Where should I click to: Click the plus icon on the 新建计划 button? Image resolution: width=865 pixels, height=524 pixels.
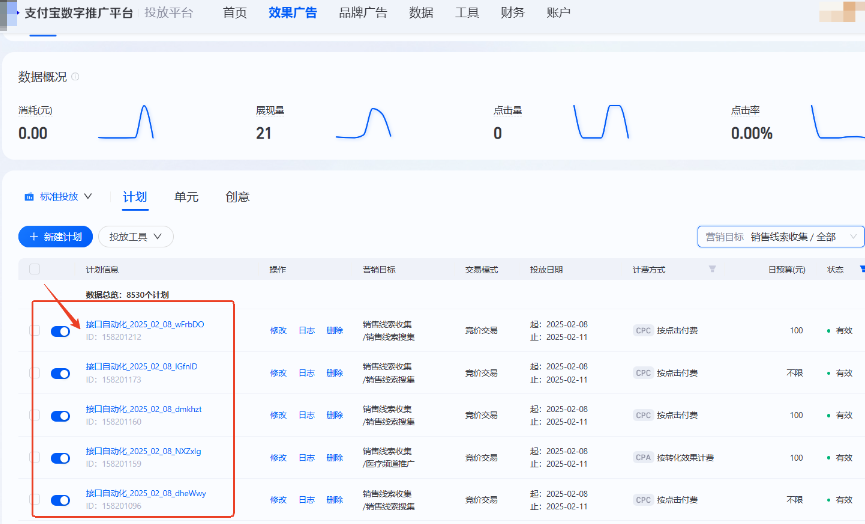(34, 237)
